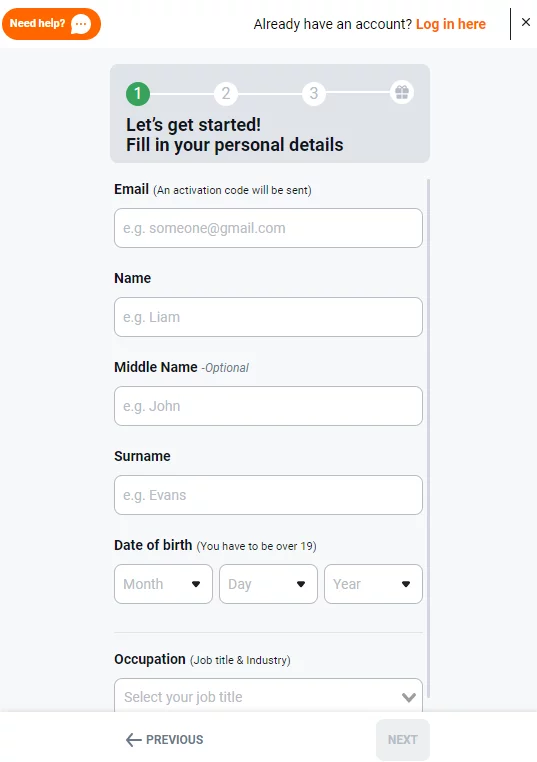Expand the Select your job title dropdown
Image resolution: width=537 pixels, height=762 pixels.
(268, 695)
